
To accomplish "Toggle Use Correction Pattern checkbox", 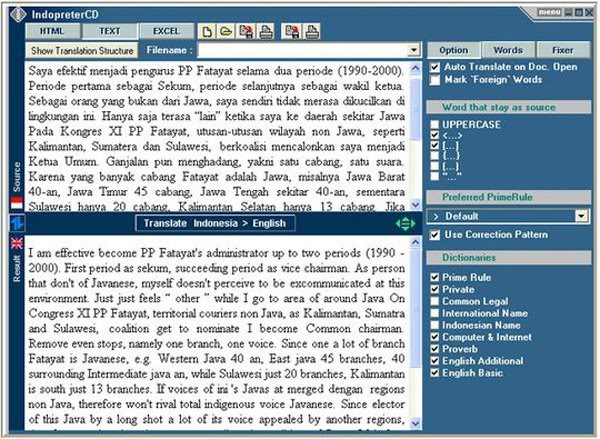I will pos(435,235).
